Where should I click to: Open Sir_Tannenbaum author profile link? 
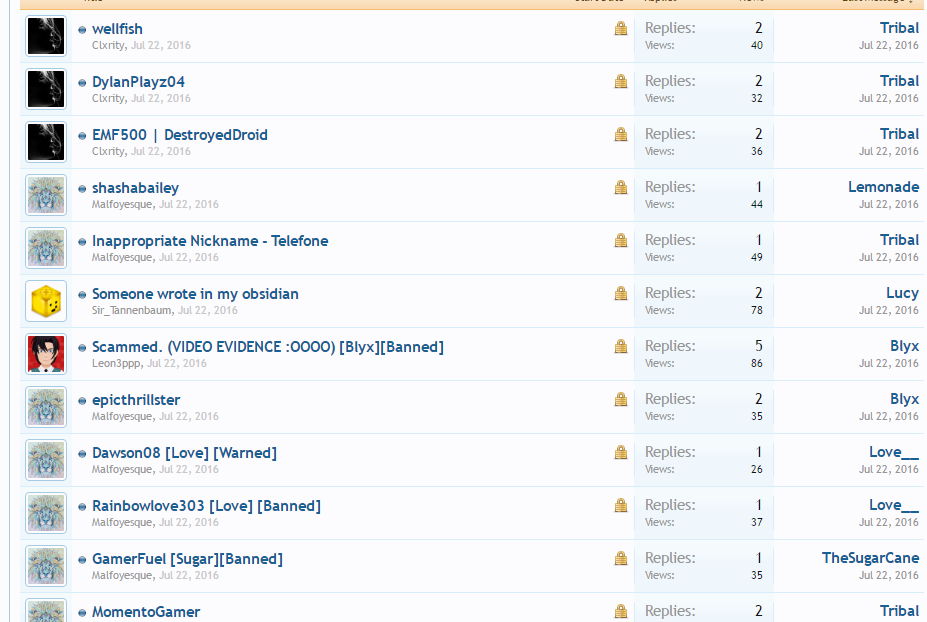(132, 310)
